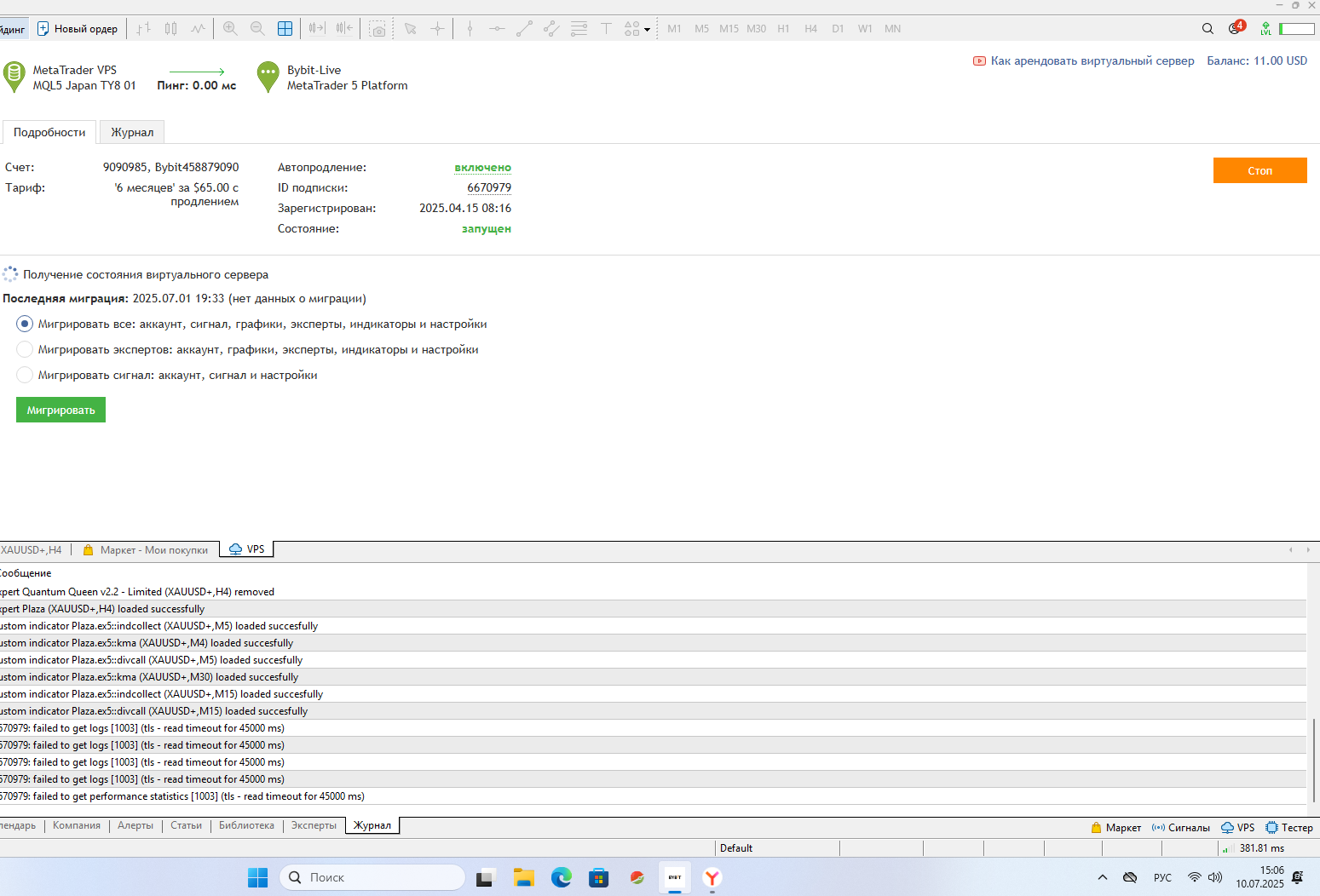1320x896 pixels.
Task: Open the Эксперты toolbox tab
Action: click(x=314, y=825)
